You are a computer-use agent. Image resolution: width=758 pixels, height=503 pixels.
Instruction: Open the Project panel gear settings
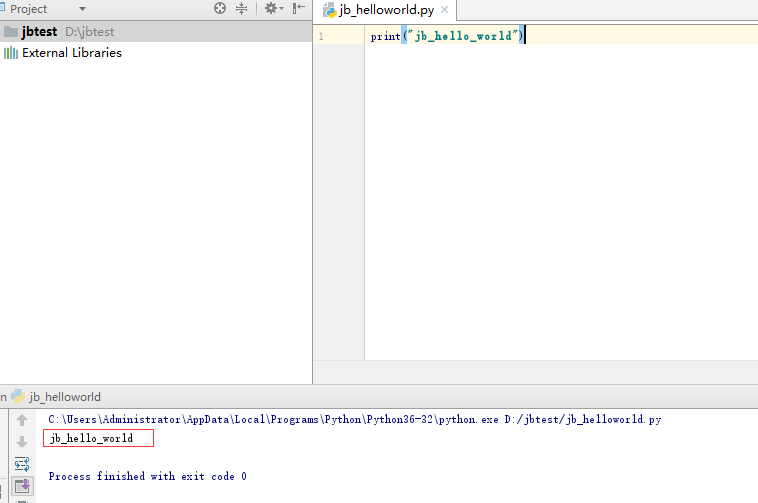pyautogui.click(x=274, y=8)
